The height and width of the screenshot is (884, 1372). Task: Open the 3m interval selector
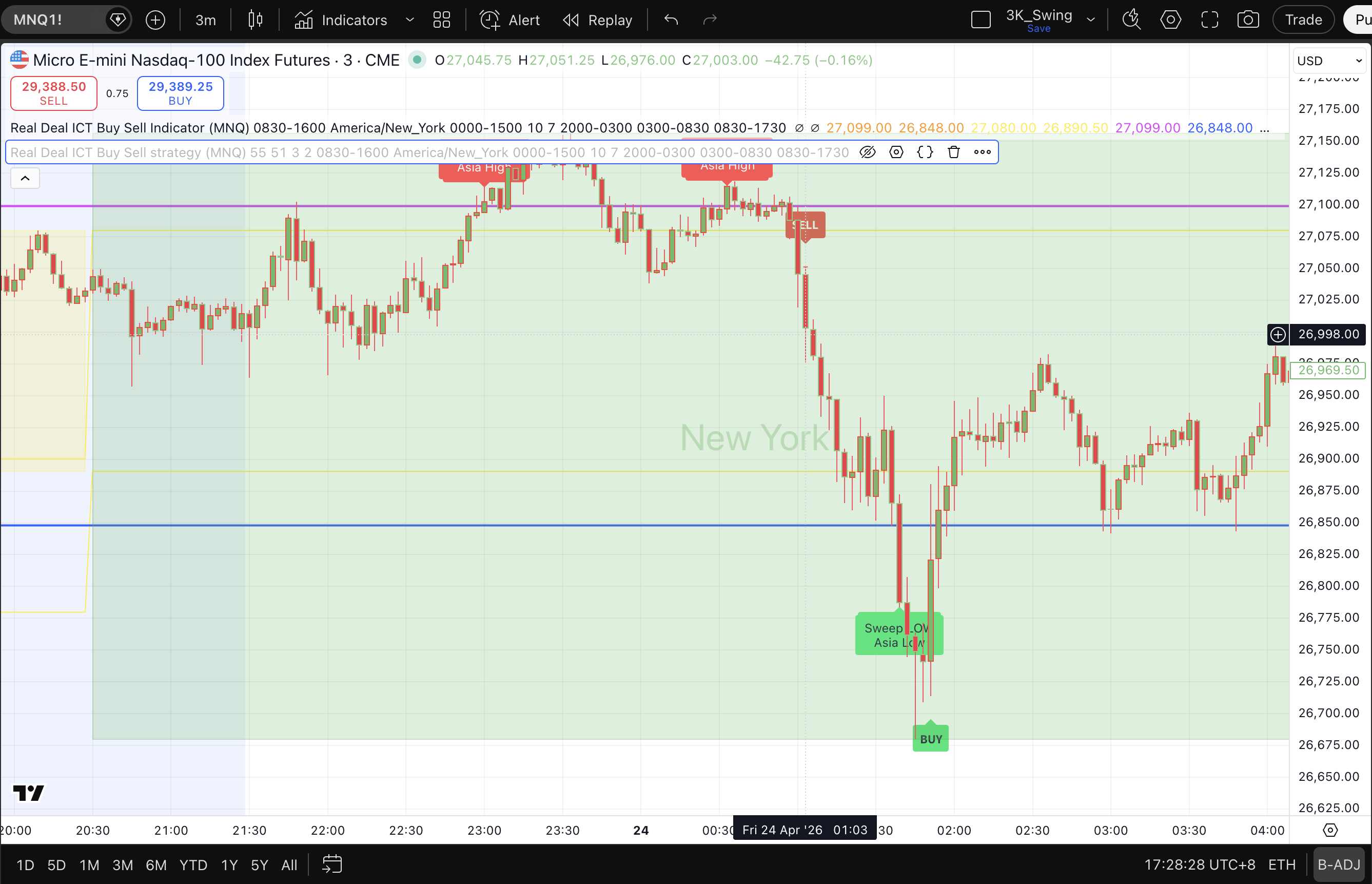tap(205, 20)
